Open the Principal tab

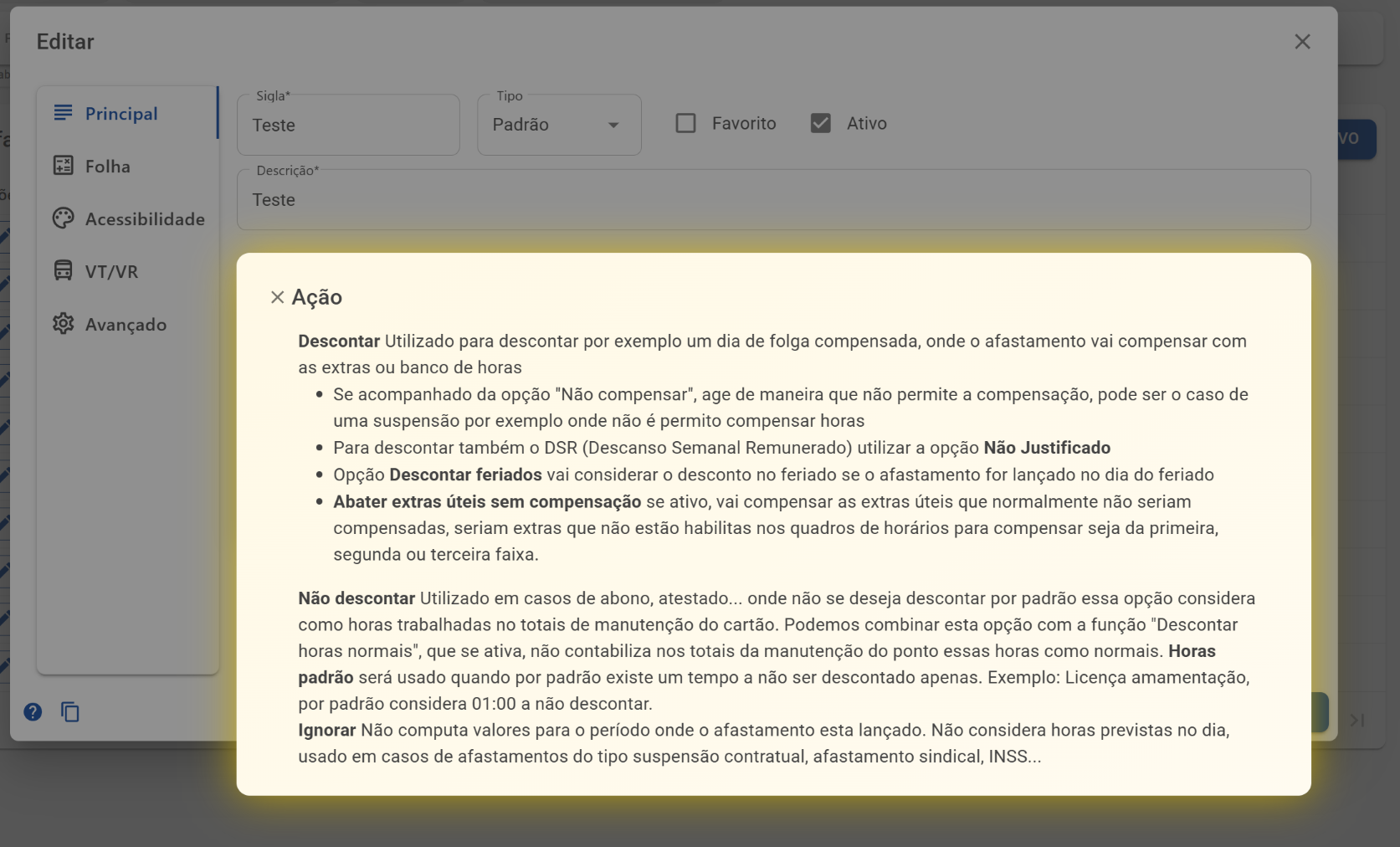(x=127, y=113)
